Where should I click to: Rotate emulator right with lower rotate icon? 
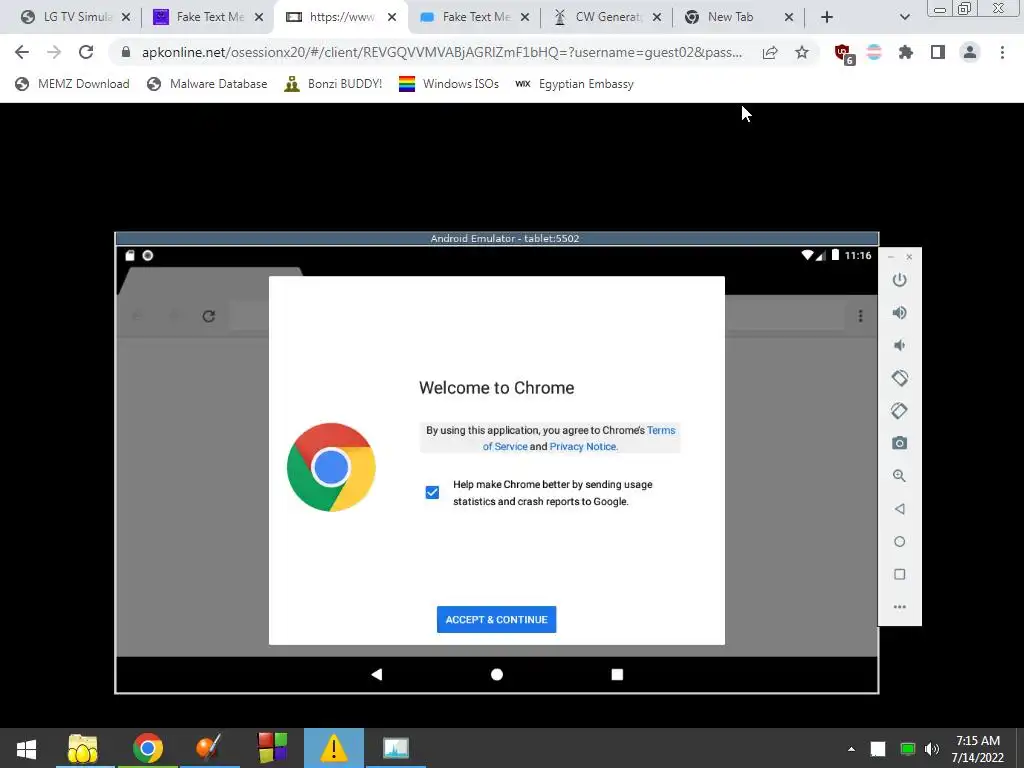(x=899, y=411)
